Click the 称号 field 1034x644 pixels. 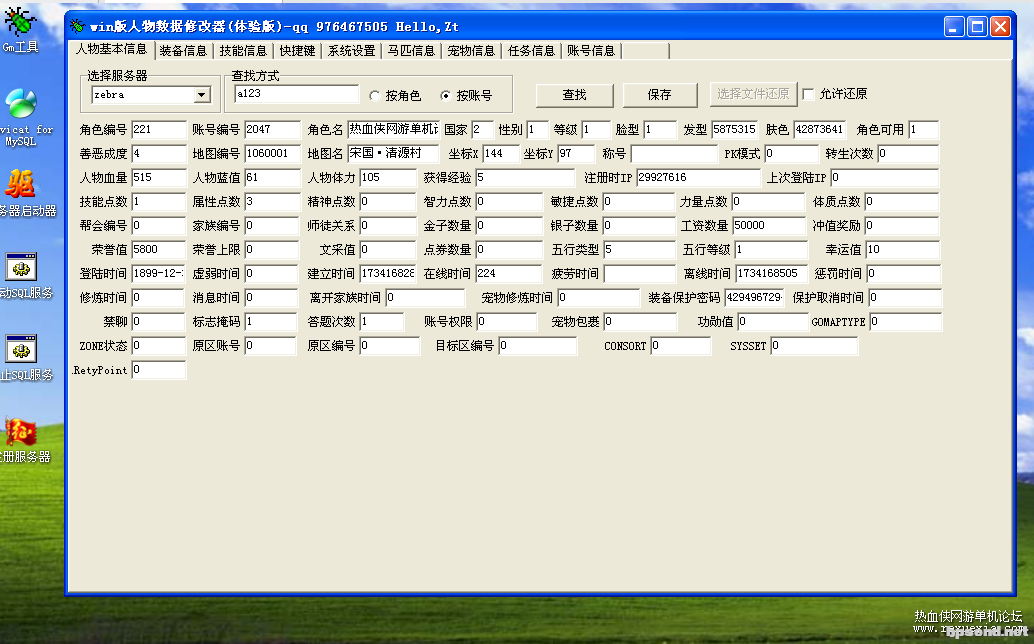pyautogui.click(x=674, y=154)
